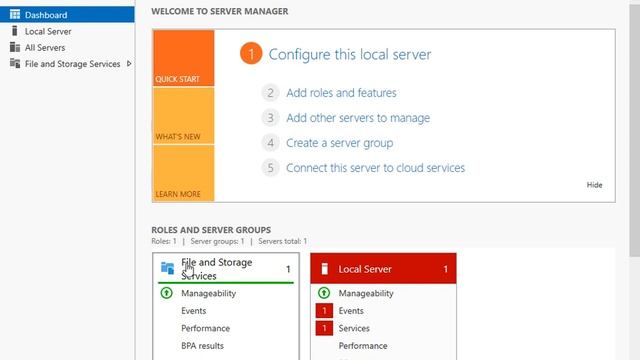Screen dimensions: 640x360
Task: Click the vertical scrollbar thumb
Action: click(x=634, y=131)
